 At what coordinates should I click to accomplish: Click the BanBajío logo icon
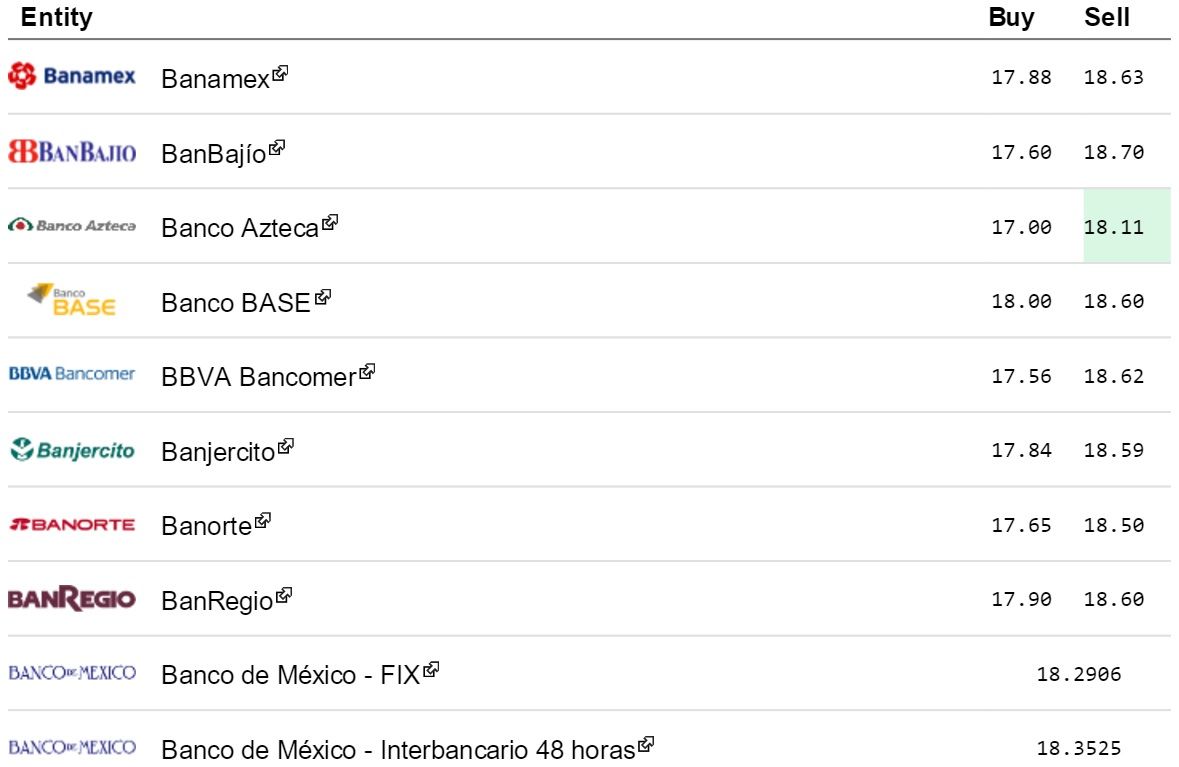(x=71, y=152)
